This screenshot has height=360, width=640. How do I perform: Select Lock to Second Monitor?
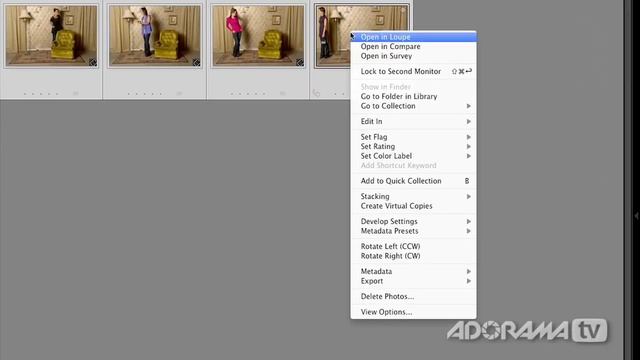point(413,71)
